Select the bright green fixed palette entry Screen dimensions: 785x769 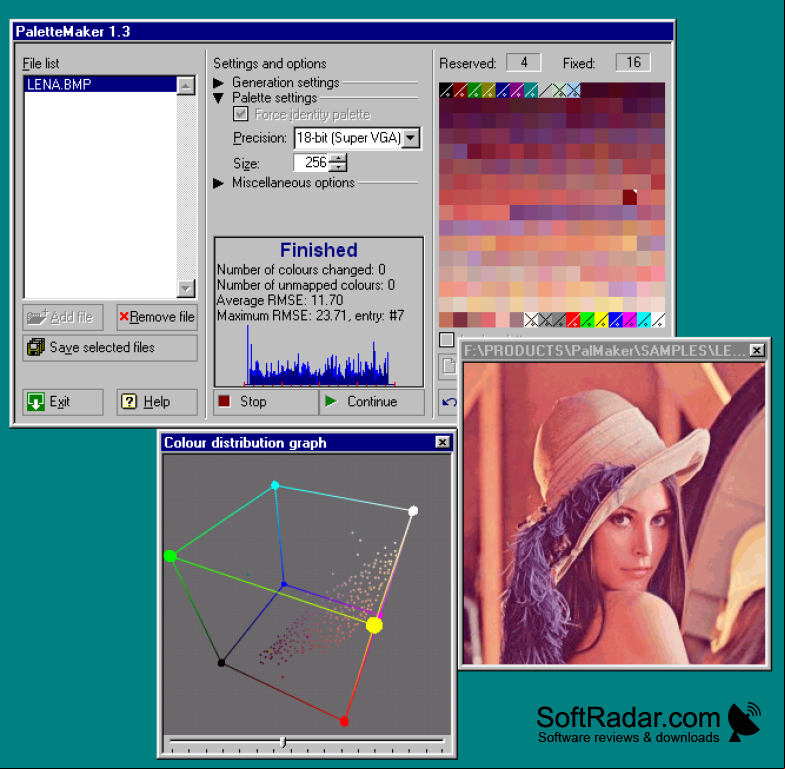(x=587, y=319)
